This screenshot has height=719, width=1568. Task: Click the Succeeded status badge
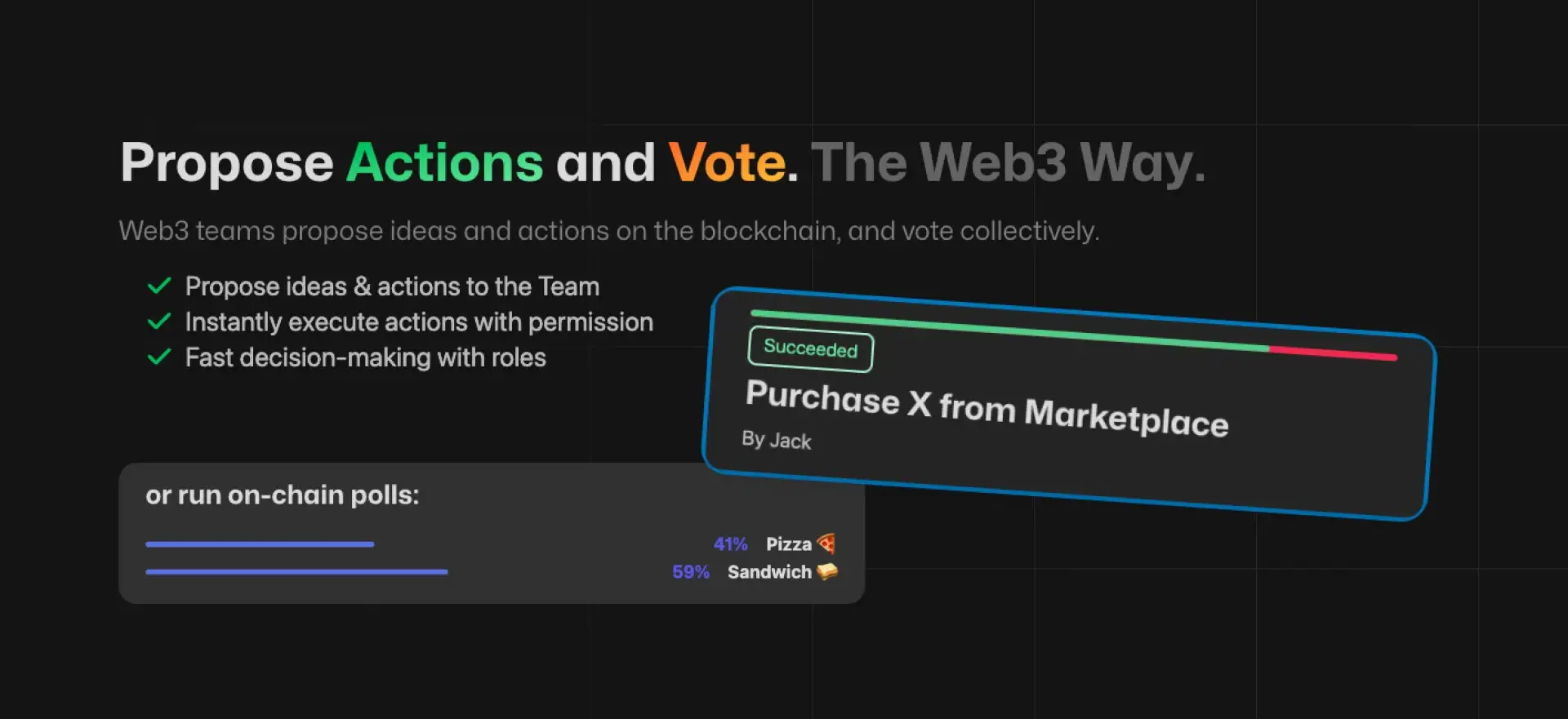tap(810, 350)
